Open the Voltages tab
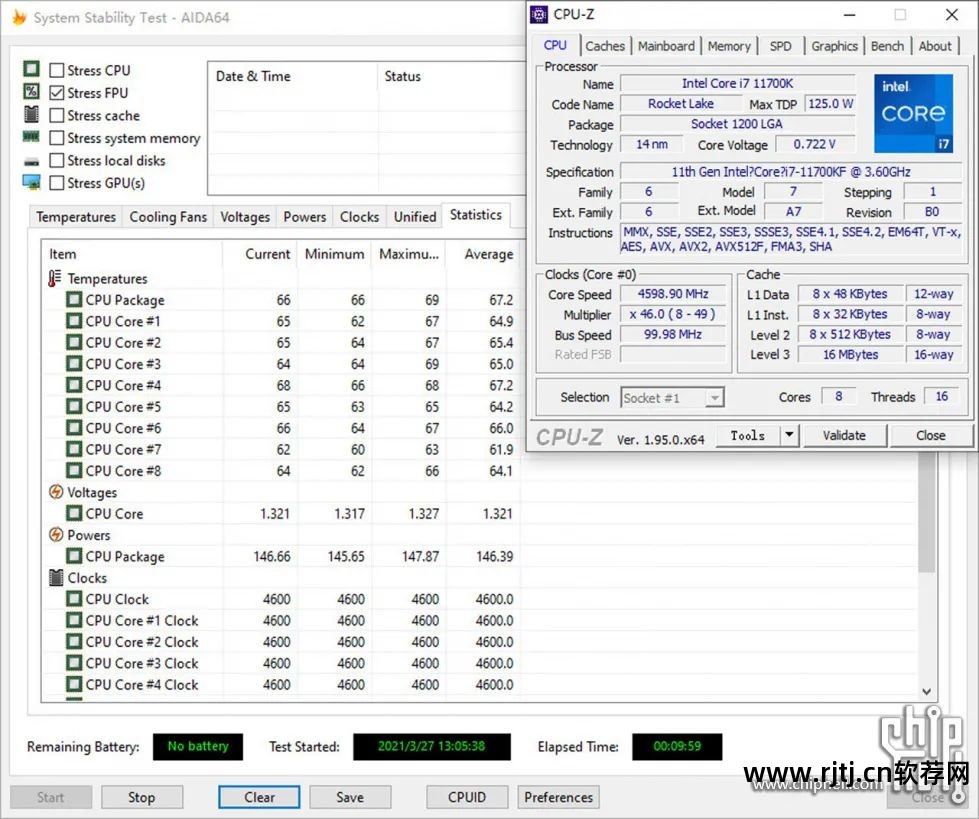979x819 pixels. 245,217
